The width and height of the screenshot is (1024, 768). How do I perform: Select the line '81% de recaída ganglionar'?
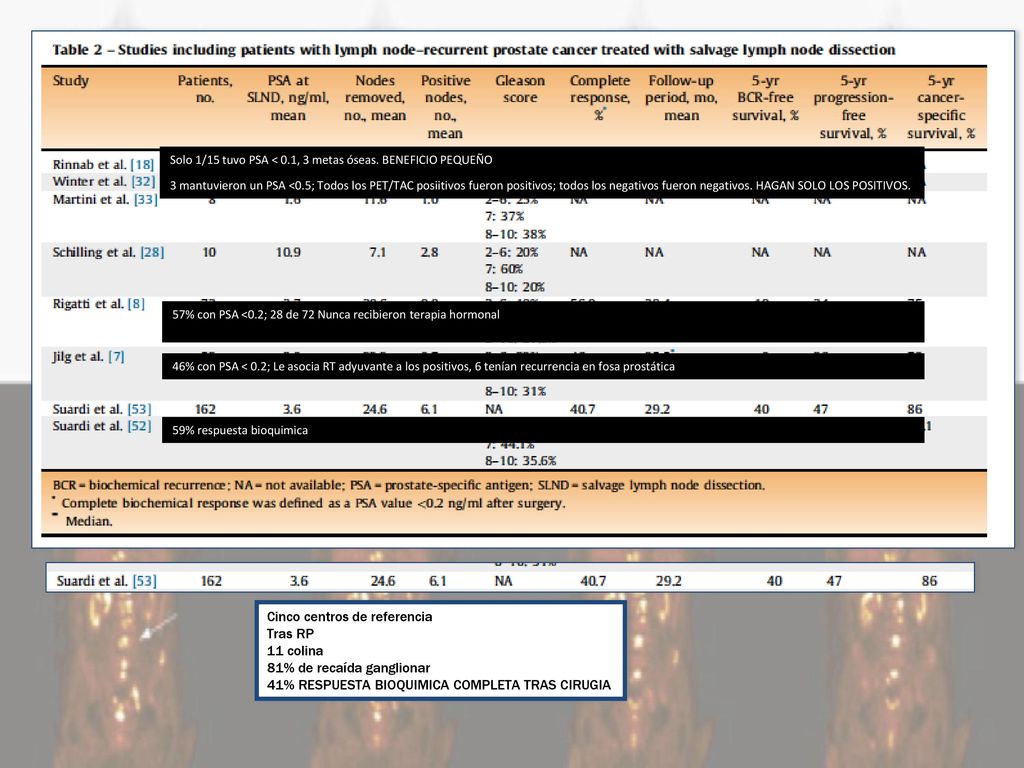[x=348, y=667]
